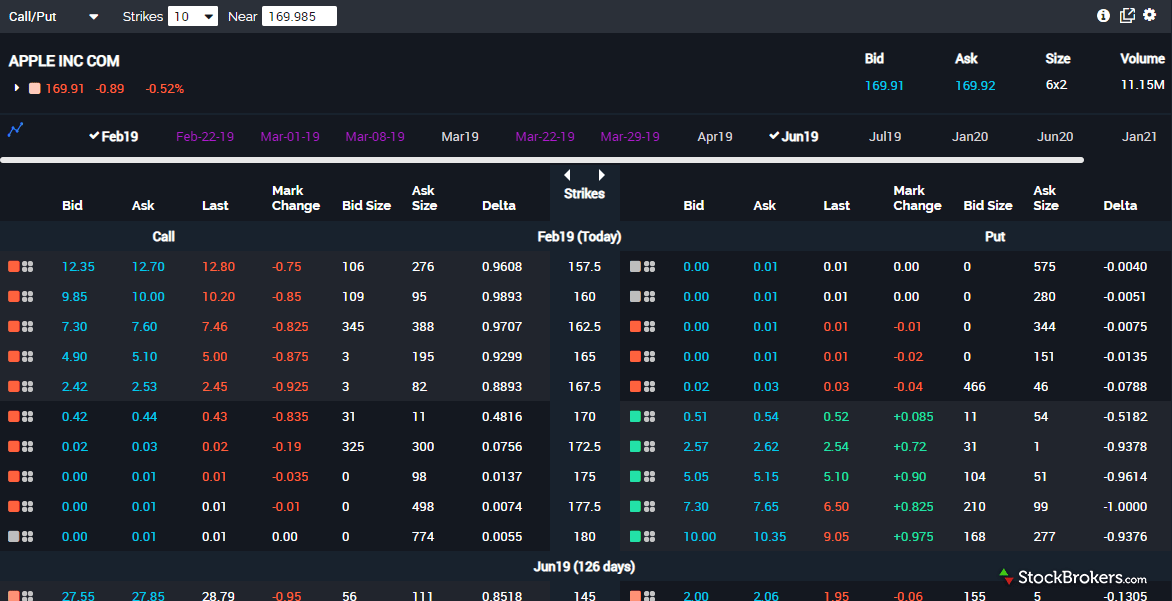This screenshot has height=601, width=1172.
Task: Click the expiration horizontal scrollbar
Action: click(542, 160)
